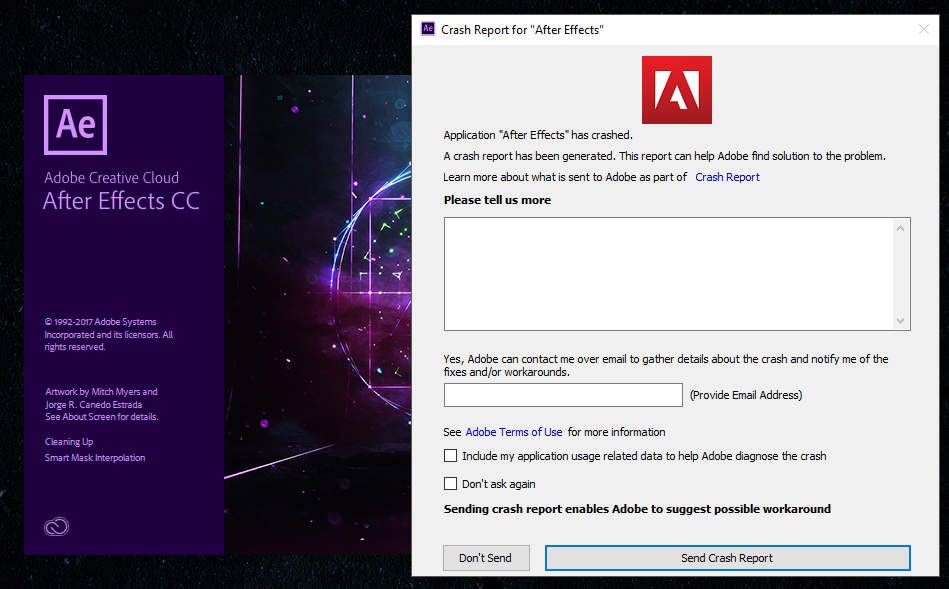The width and height of the screenshot is (949, 589).
Task: Close the Crash Report dialog
Action: 924,29
